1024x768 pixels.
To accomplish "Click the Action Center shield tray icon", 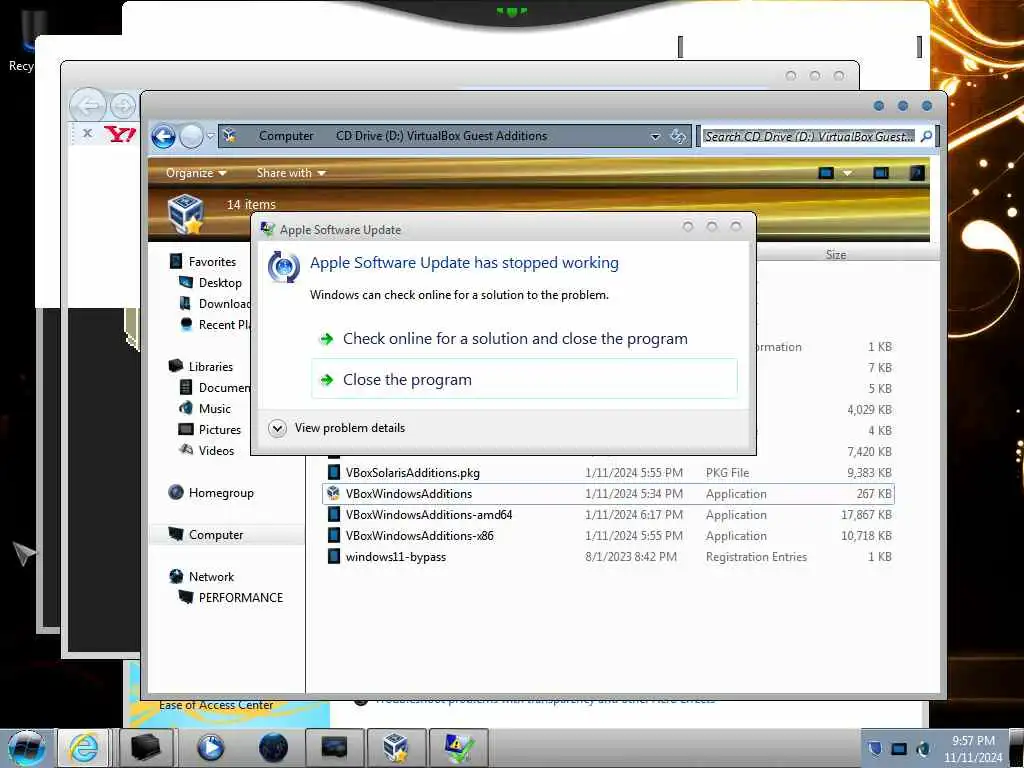I will [875, 748].
